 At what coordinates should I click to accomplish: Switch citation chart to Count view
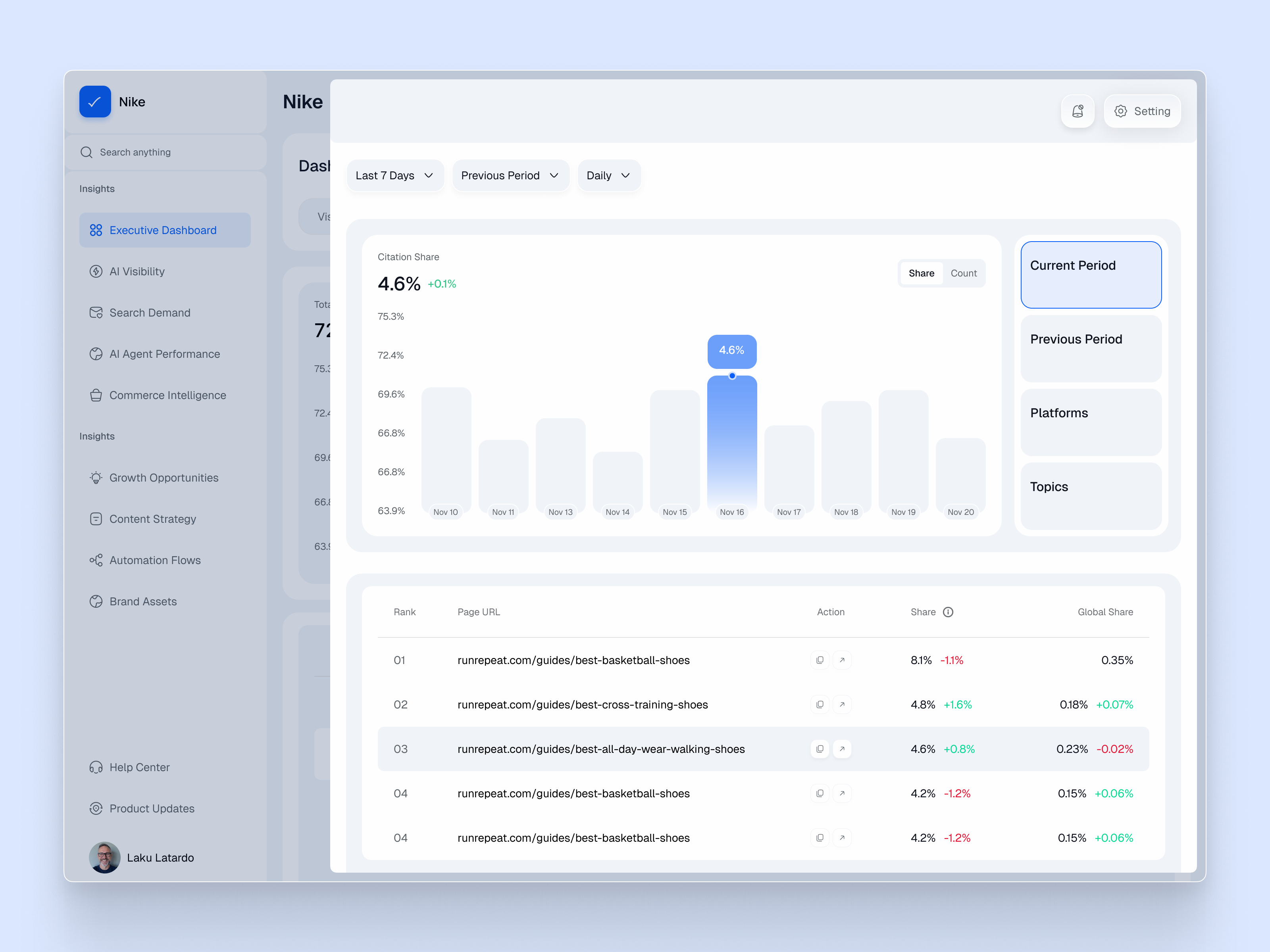click(963, 273)
